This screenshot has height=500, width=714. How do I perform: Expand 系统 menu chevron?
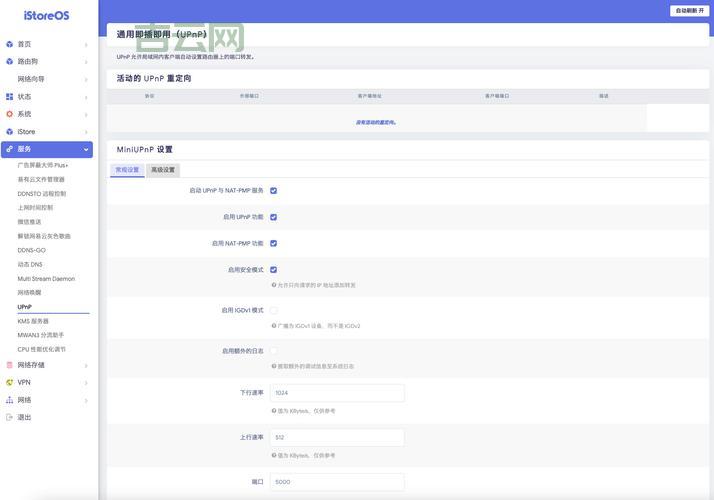click(86, 114)
